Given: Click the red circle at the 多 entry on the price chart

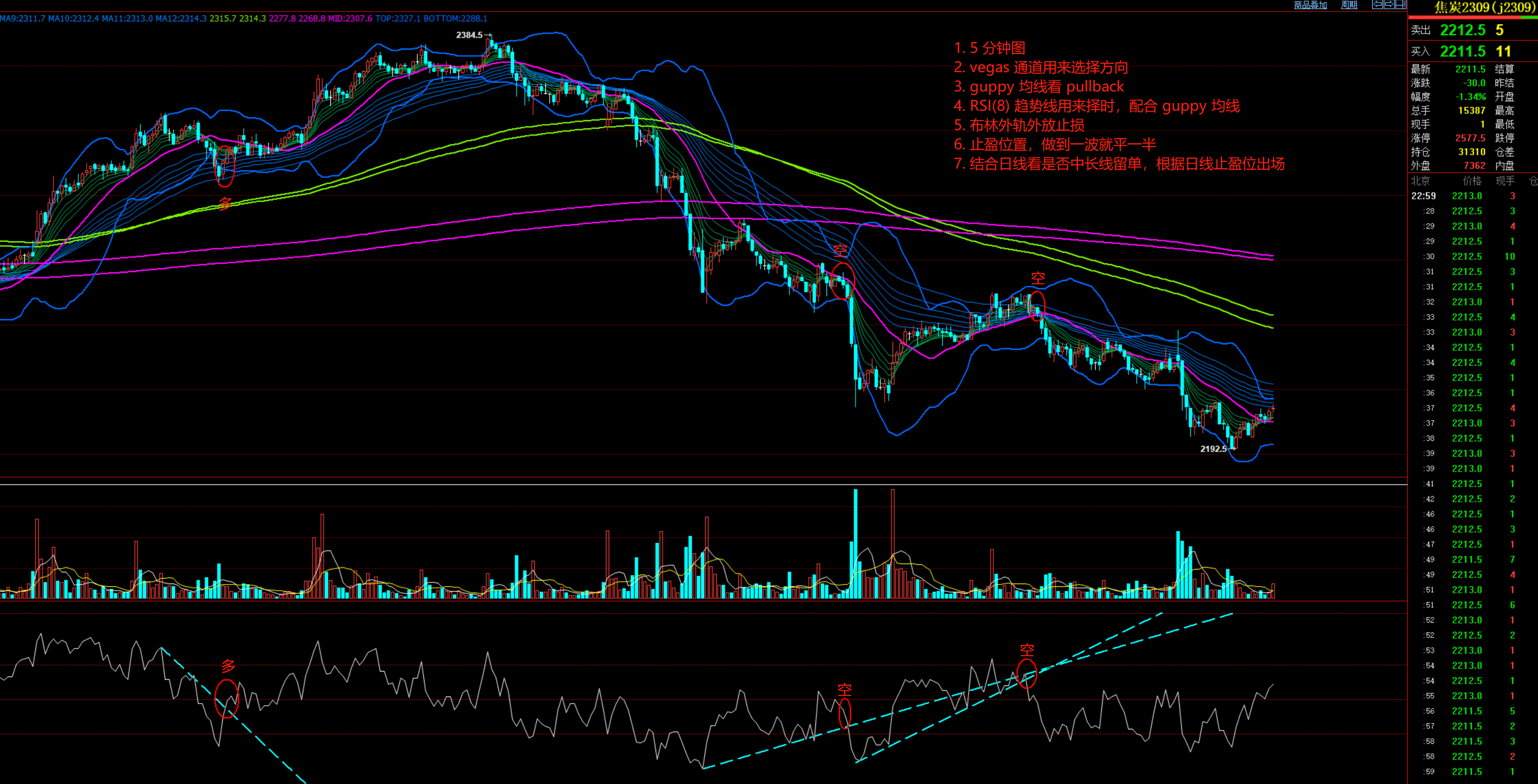Looking at the screenshot, I should point(224,166).
